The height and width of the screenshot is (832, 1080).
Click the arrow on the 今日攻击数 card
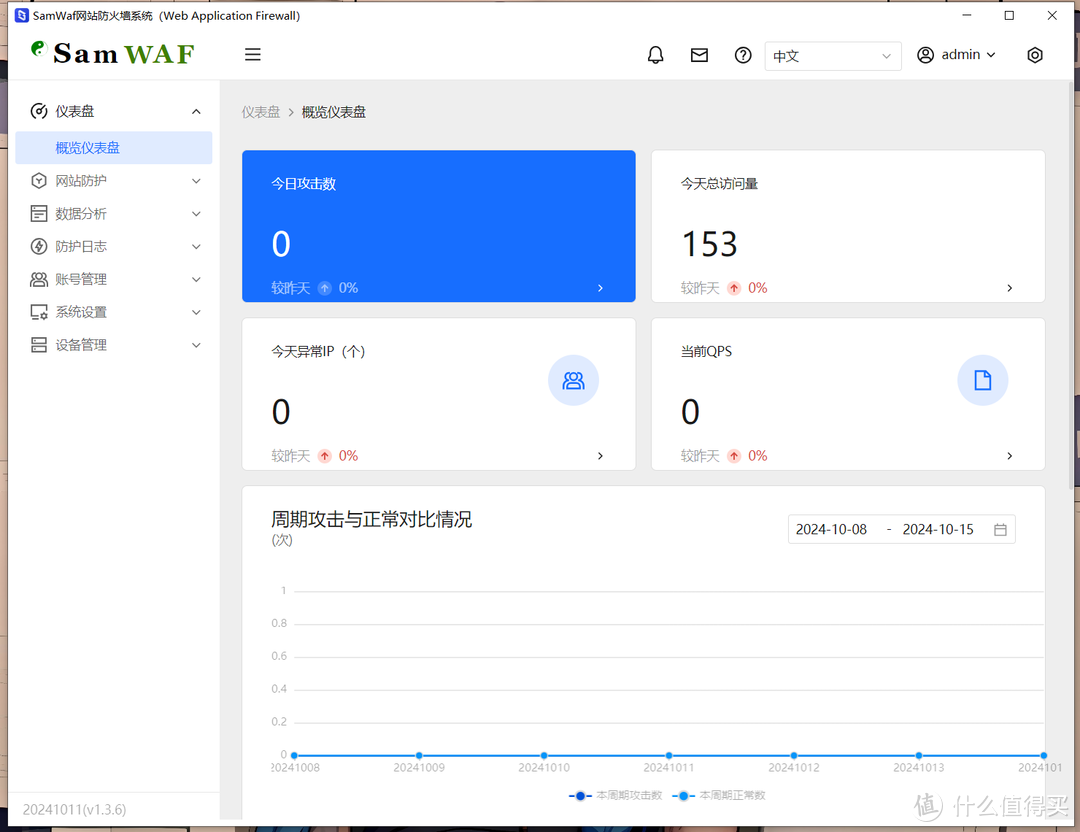tap(600, 288)
